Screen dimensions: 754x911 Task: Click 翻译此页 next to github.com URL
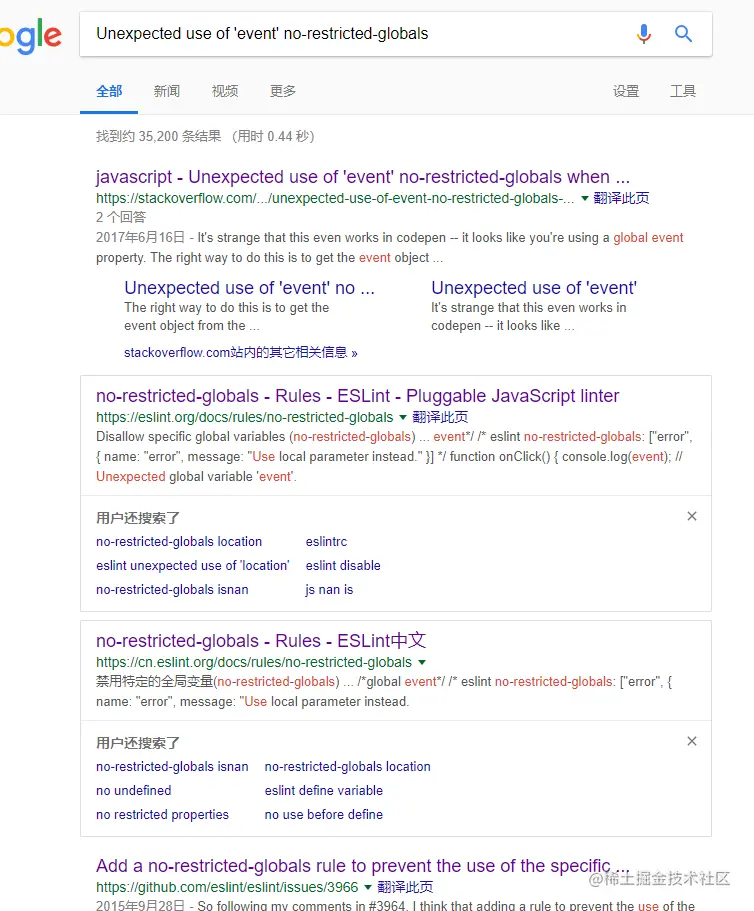(x=405, y=887)
